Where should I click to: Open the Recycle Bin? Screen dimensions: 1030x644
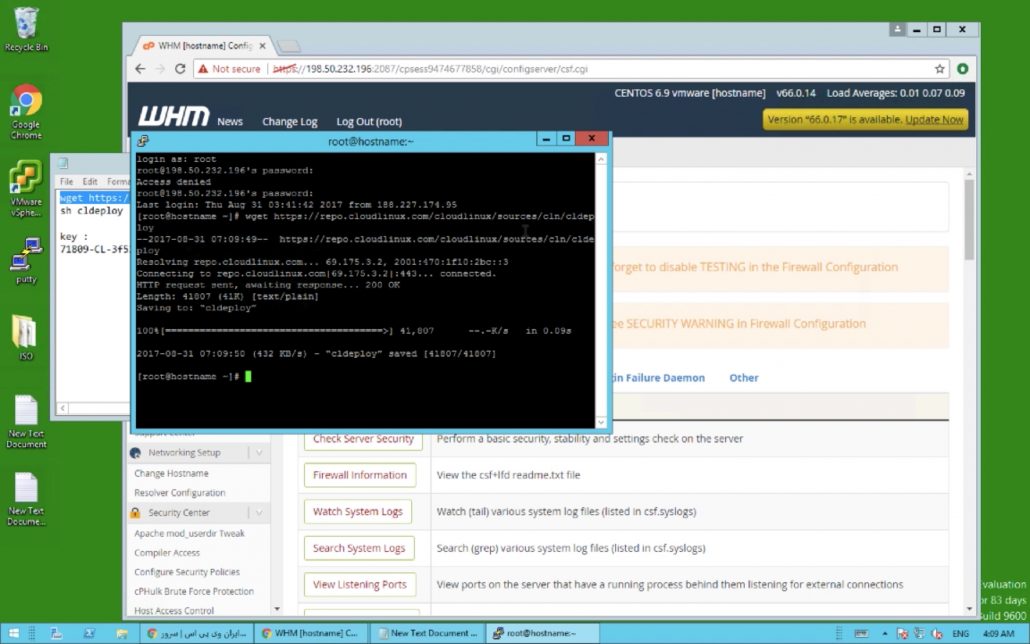pos(26,28)
